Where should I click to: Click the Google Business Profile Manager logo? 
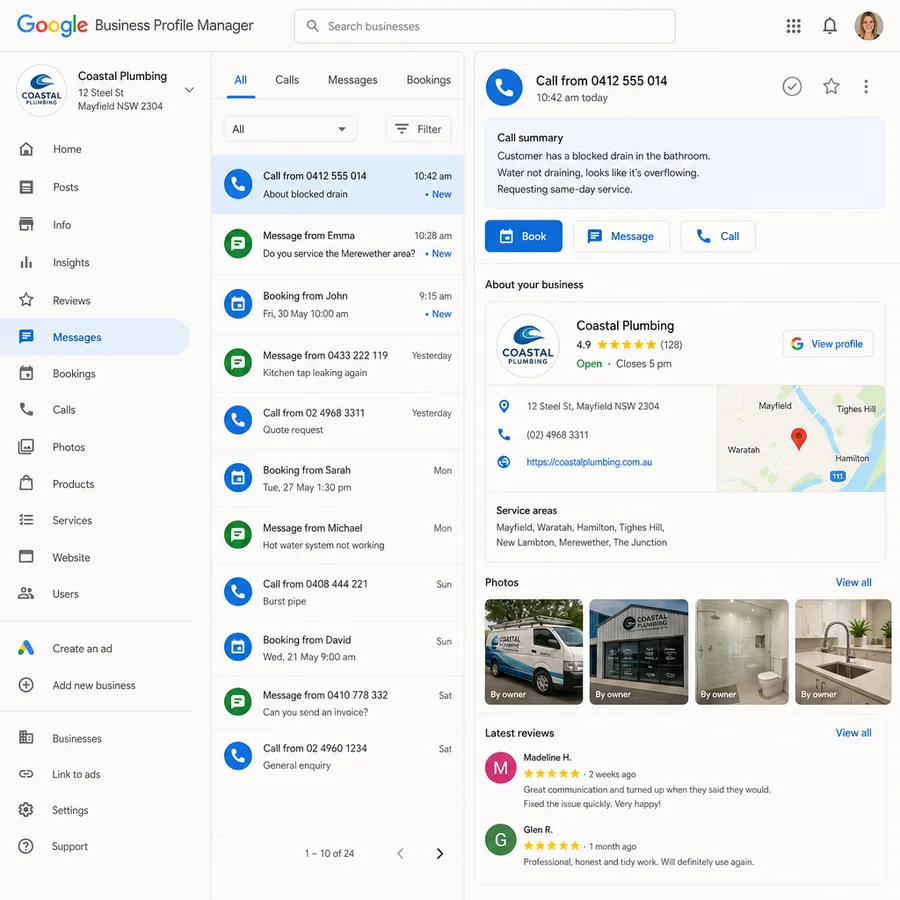coord(135,25)
